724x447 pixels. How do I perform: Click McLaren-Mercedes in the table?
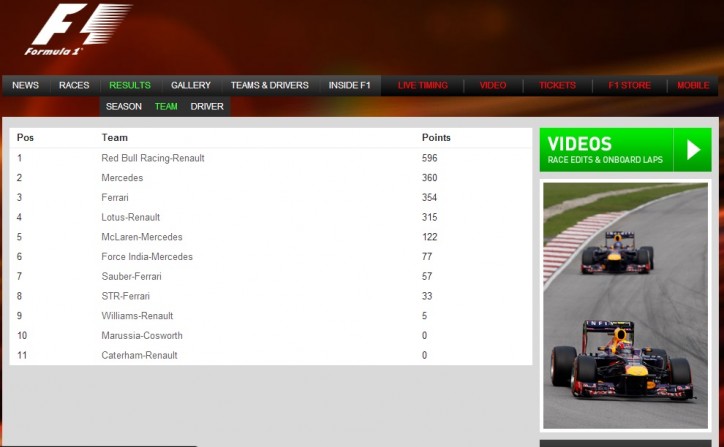coord(142,237)
